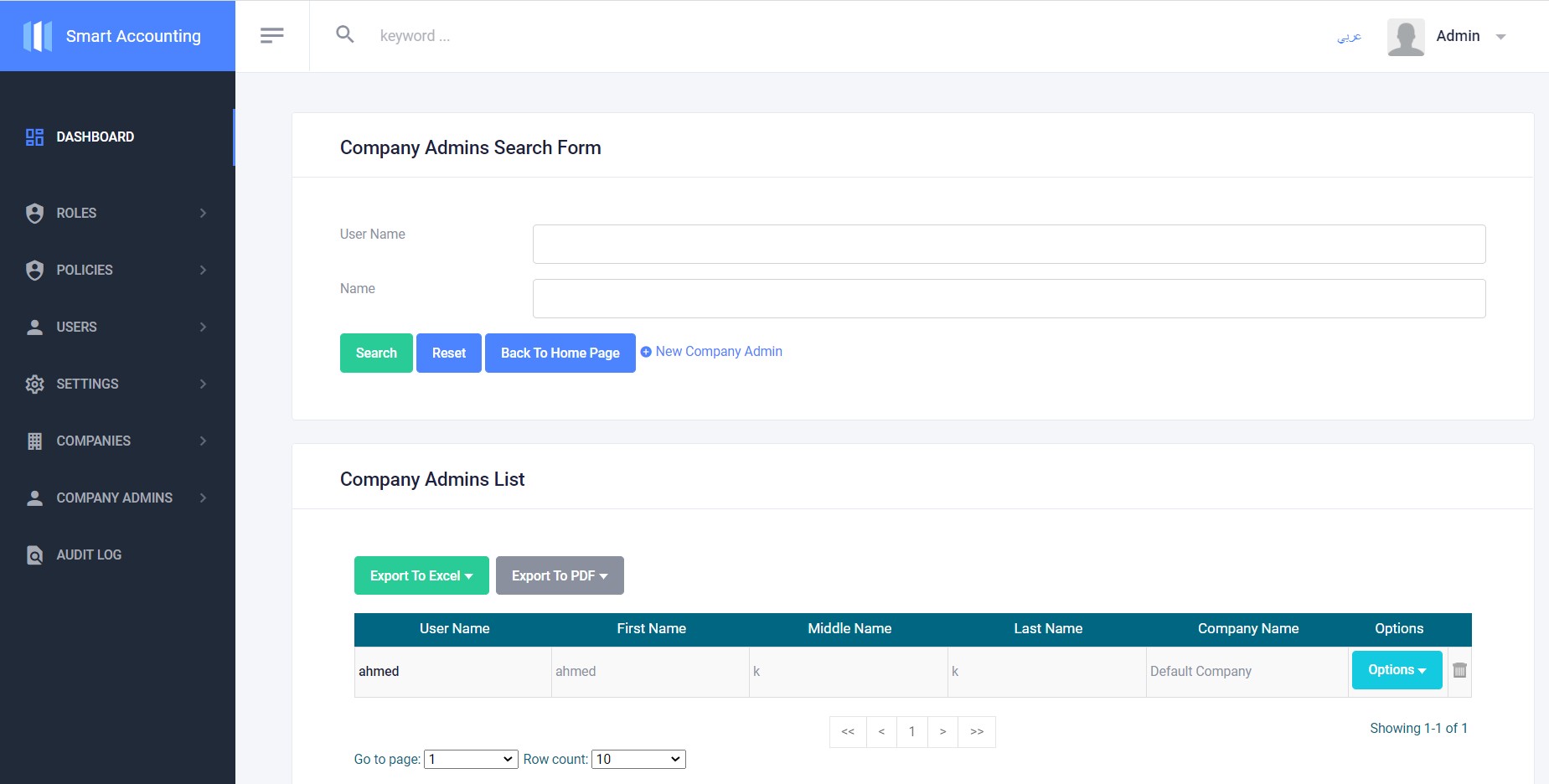Click the Audit Log sidebar icon
Viewport: 1549px width, 784px height.
[34, 554]
